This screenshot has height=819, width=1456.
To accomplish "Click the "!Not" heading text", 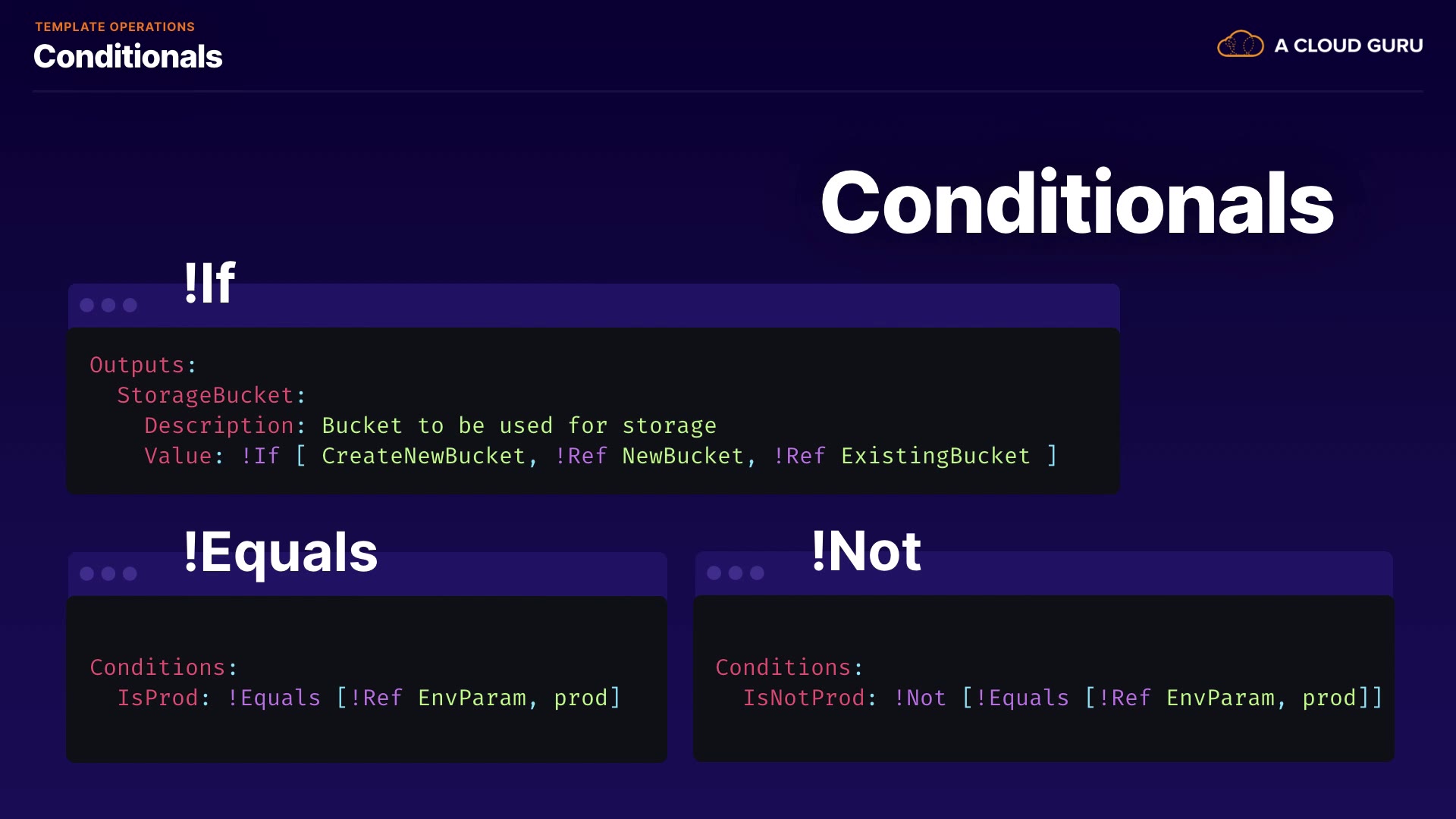I will point(866,551).
